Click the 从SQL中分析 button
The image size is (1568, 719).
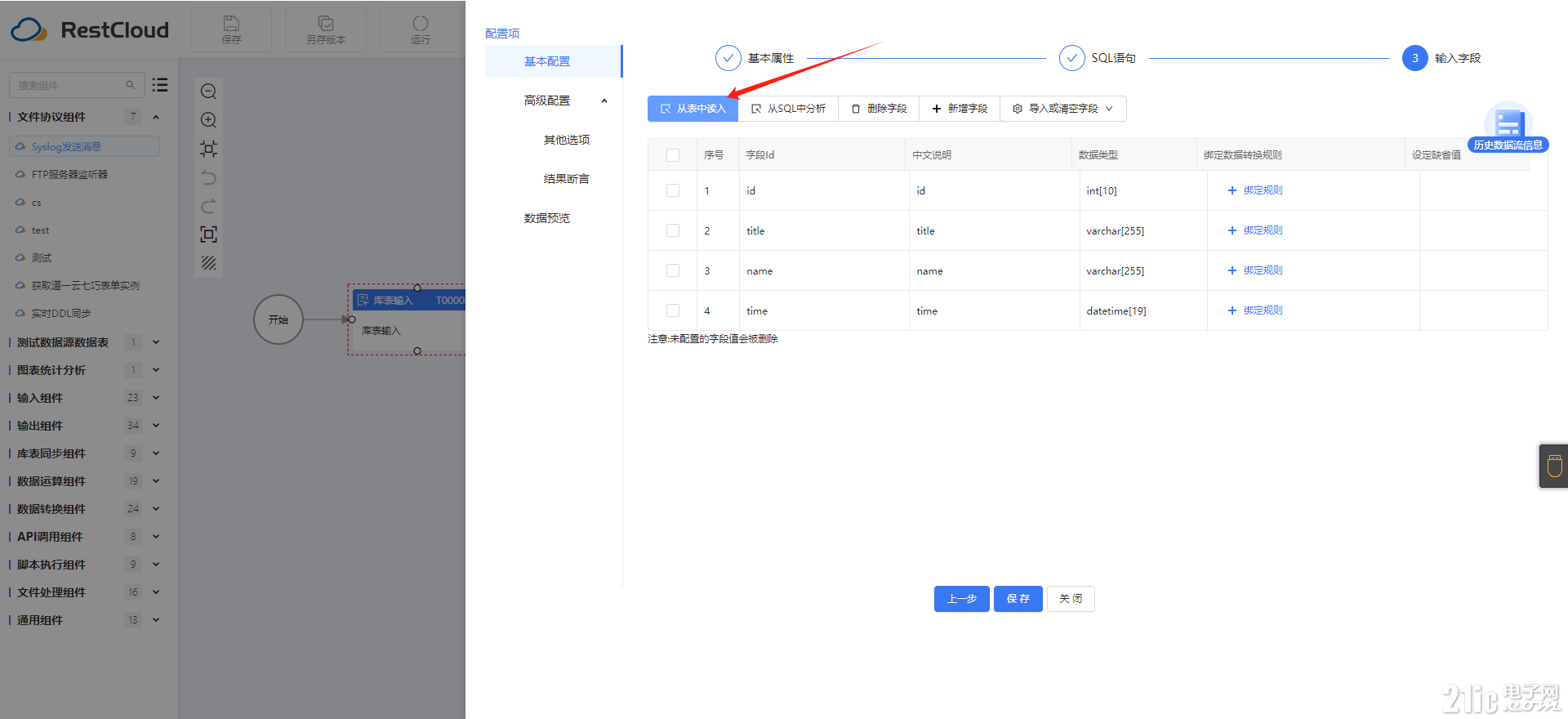coord(788,109)
